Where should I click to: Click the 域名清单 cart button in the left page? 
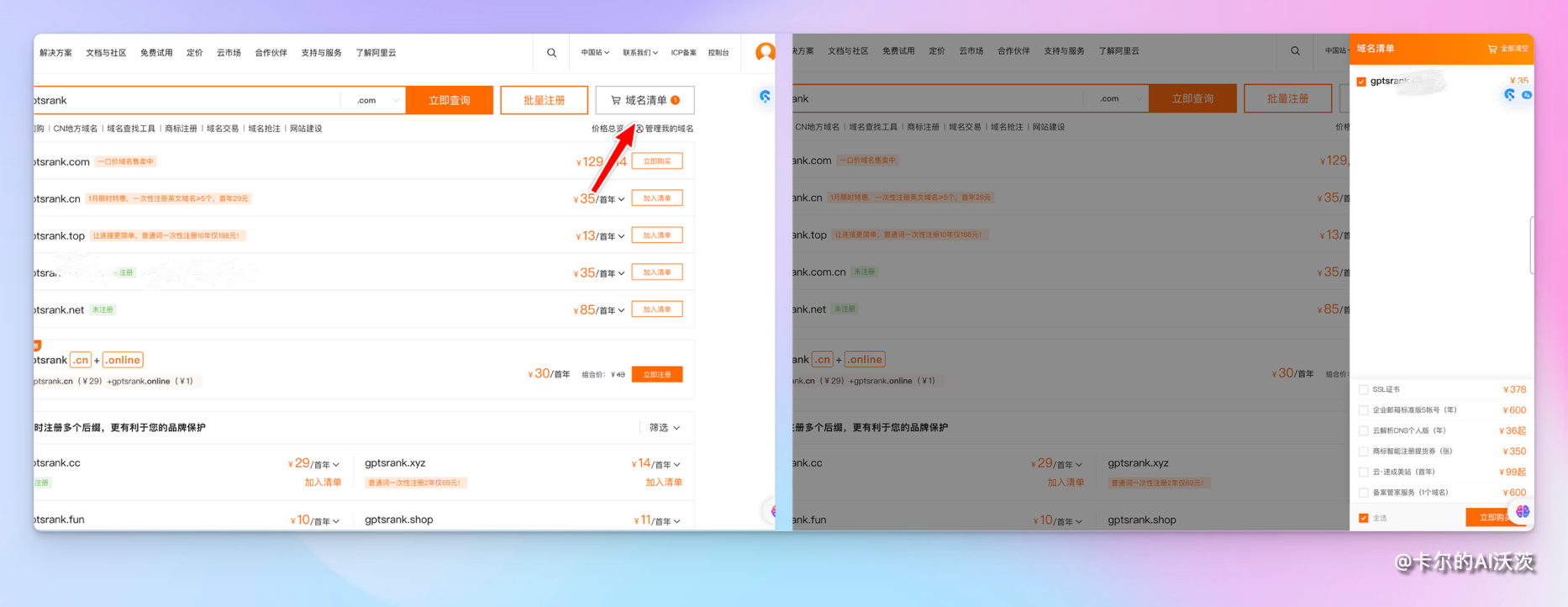point(645,100)
